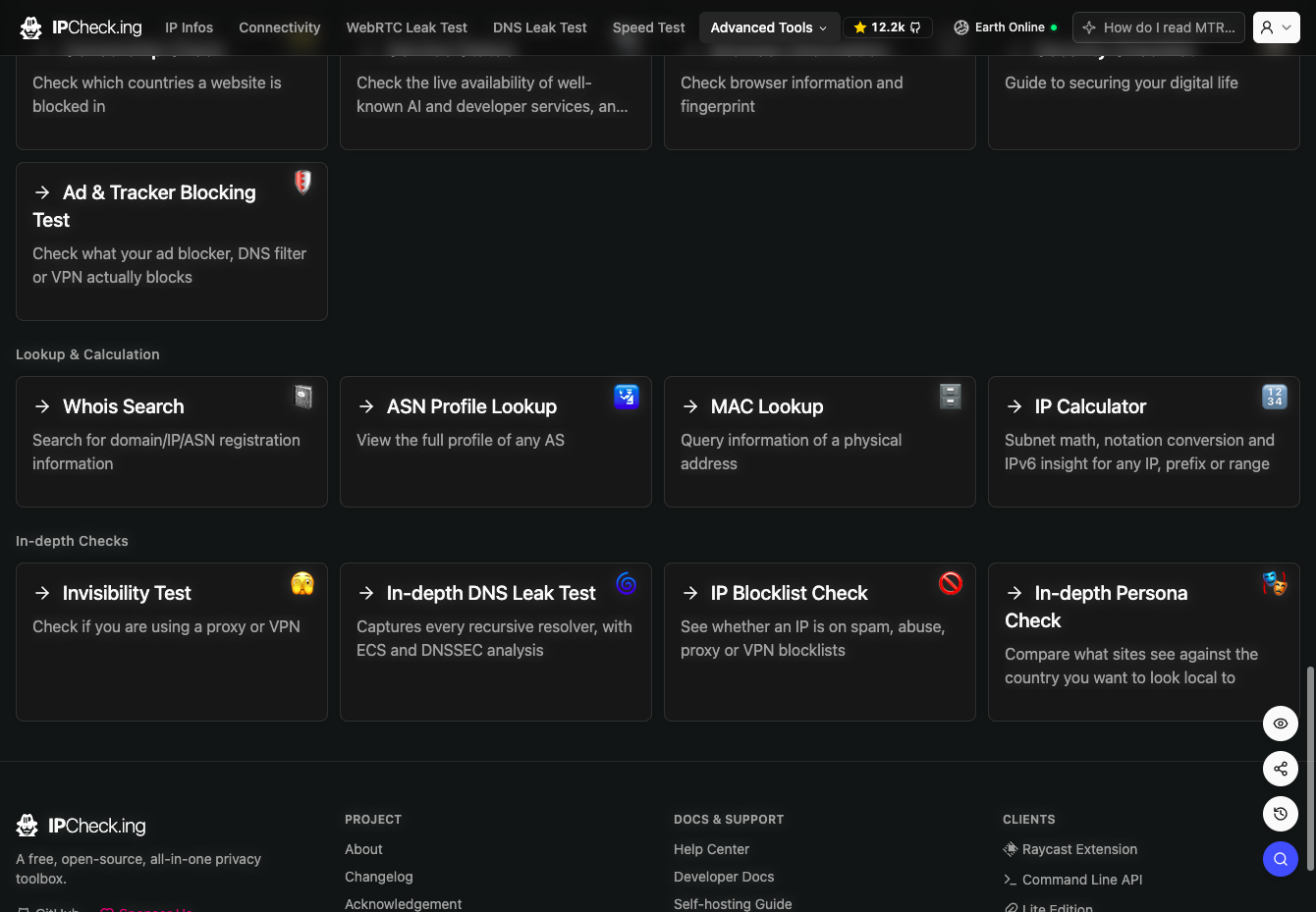Click the In-depth DNS Leak Test swirl icon
The height and width of the screenshot is (912, 1316).
[627, 583]
